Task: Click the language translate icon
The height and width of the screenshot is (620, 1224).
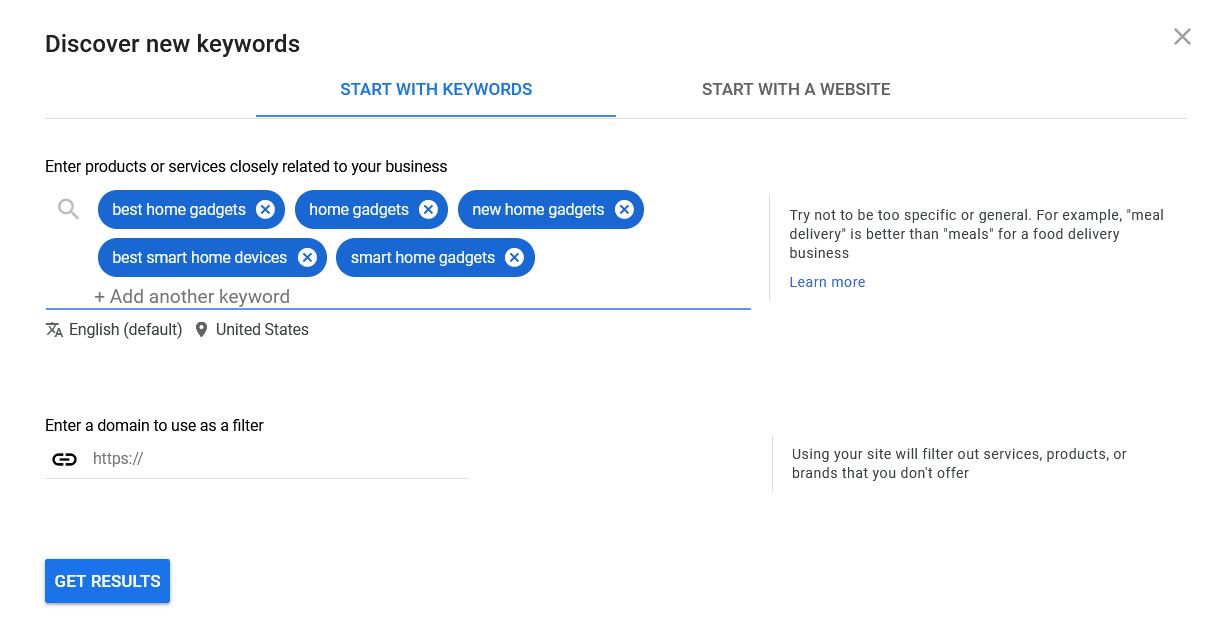Action: (55, 329)
